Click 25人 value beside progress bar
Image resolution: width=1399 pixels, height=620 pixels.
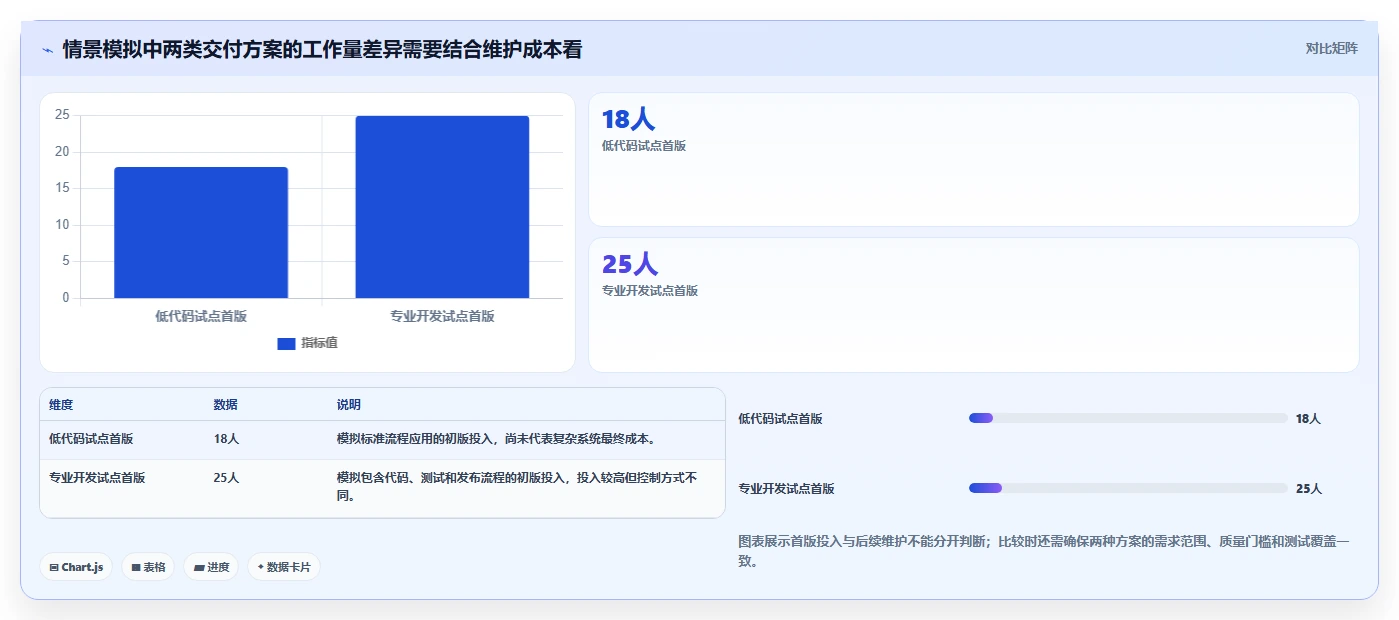1308,489
